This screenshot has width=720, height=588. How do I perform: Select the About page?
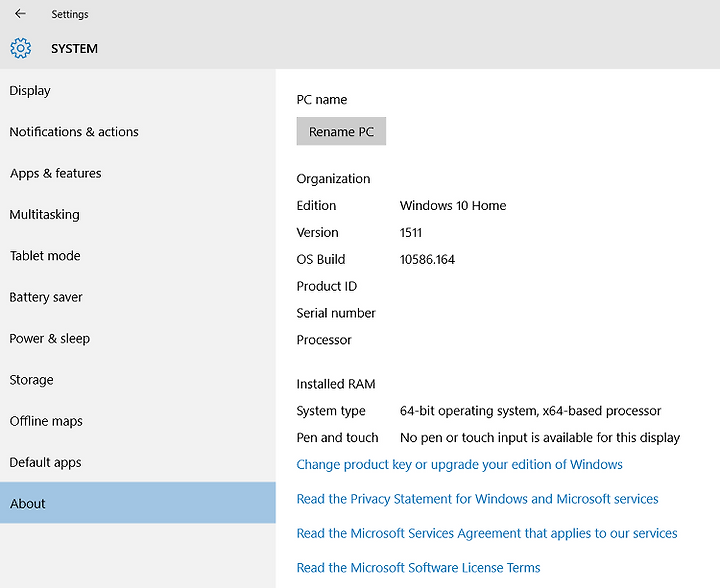(x=138, y=503)
